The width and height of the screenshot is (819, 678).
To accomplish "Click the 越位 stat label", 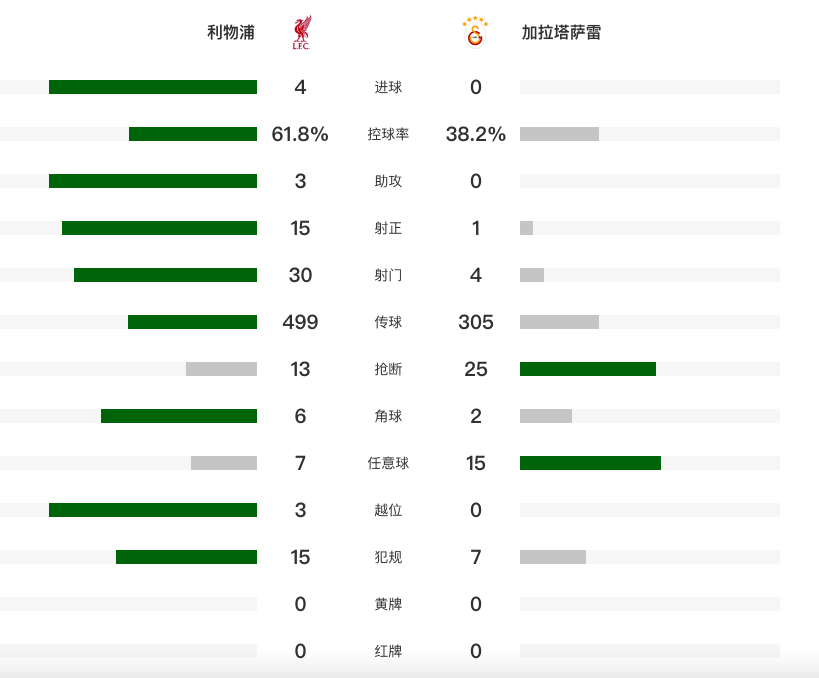I will point(388,510).
